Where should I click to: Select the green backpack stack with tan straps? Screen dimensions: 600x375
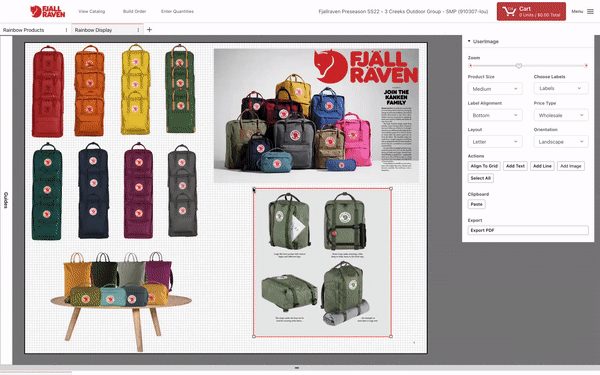click(180, 89)
